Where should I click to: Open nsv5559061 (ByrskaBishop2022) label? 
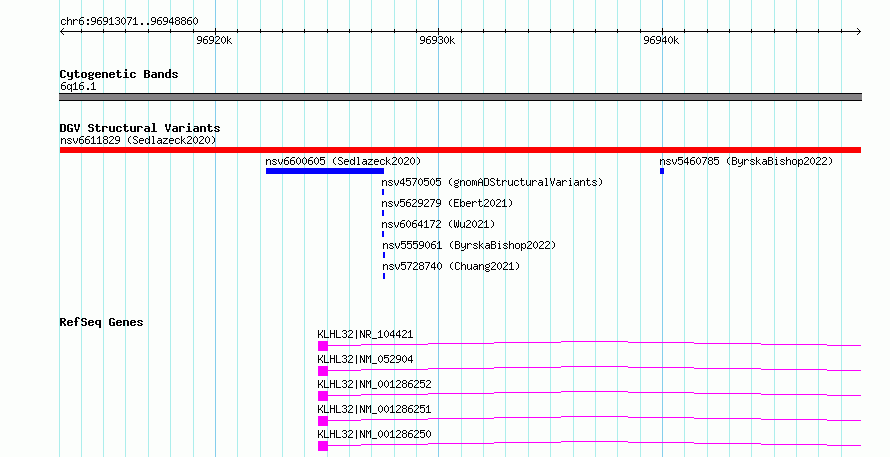pyautogui.click(x=469, y=245)
